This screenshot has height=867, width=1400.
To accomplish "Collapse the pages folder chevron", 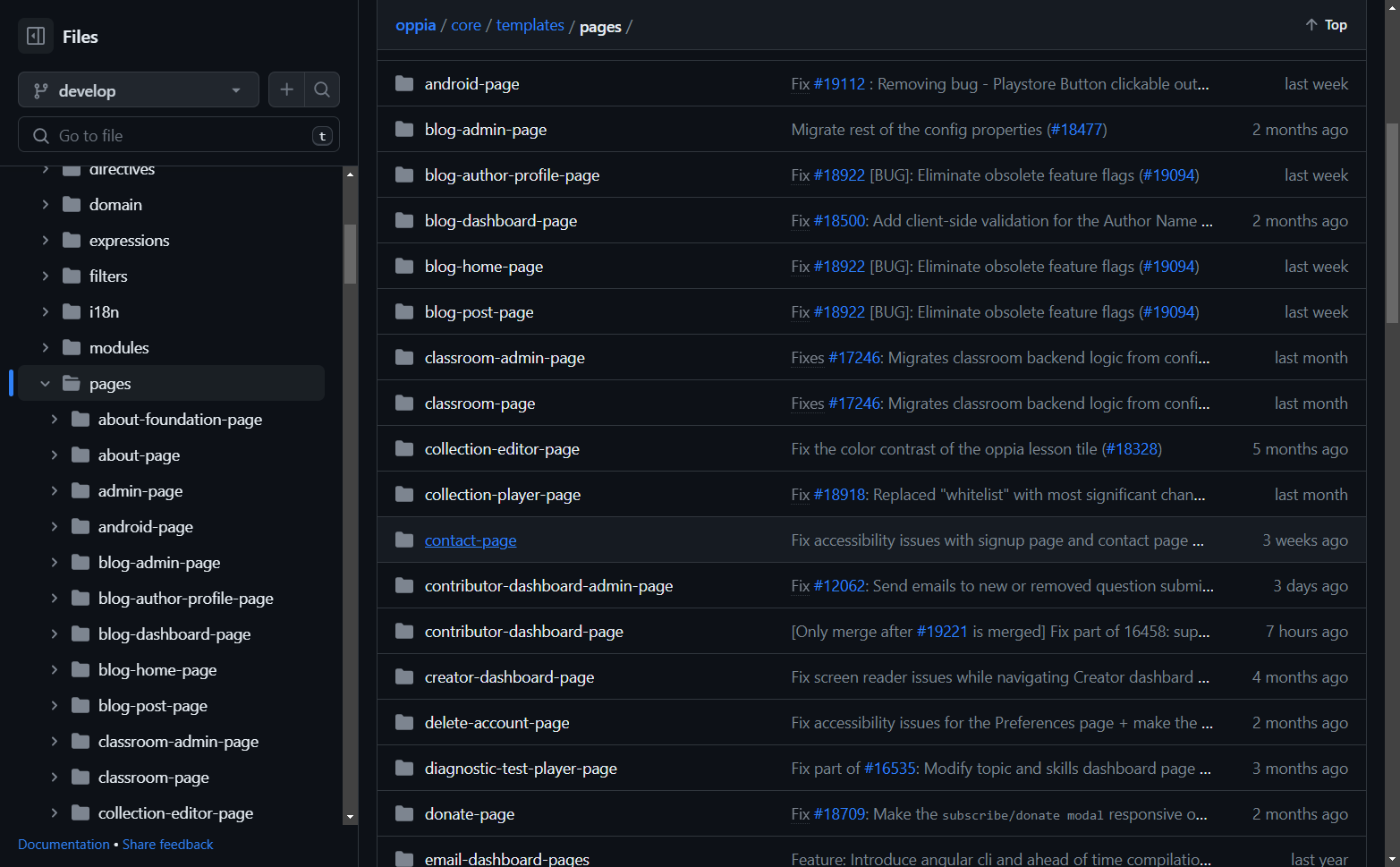I will coord(45,383).
